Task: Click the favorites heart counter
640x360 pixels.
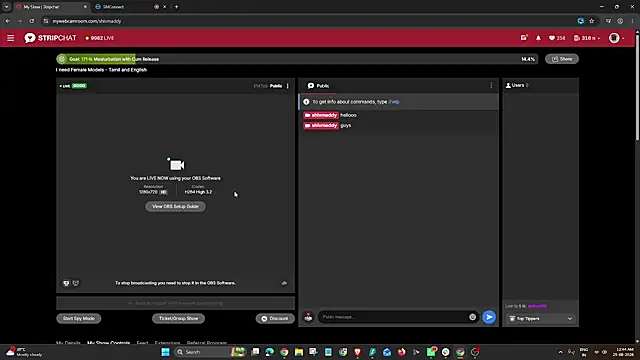Action: click(557, 38)
